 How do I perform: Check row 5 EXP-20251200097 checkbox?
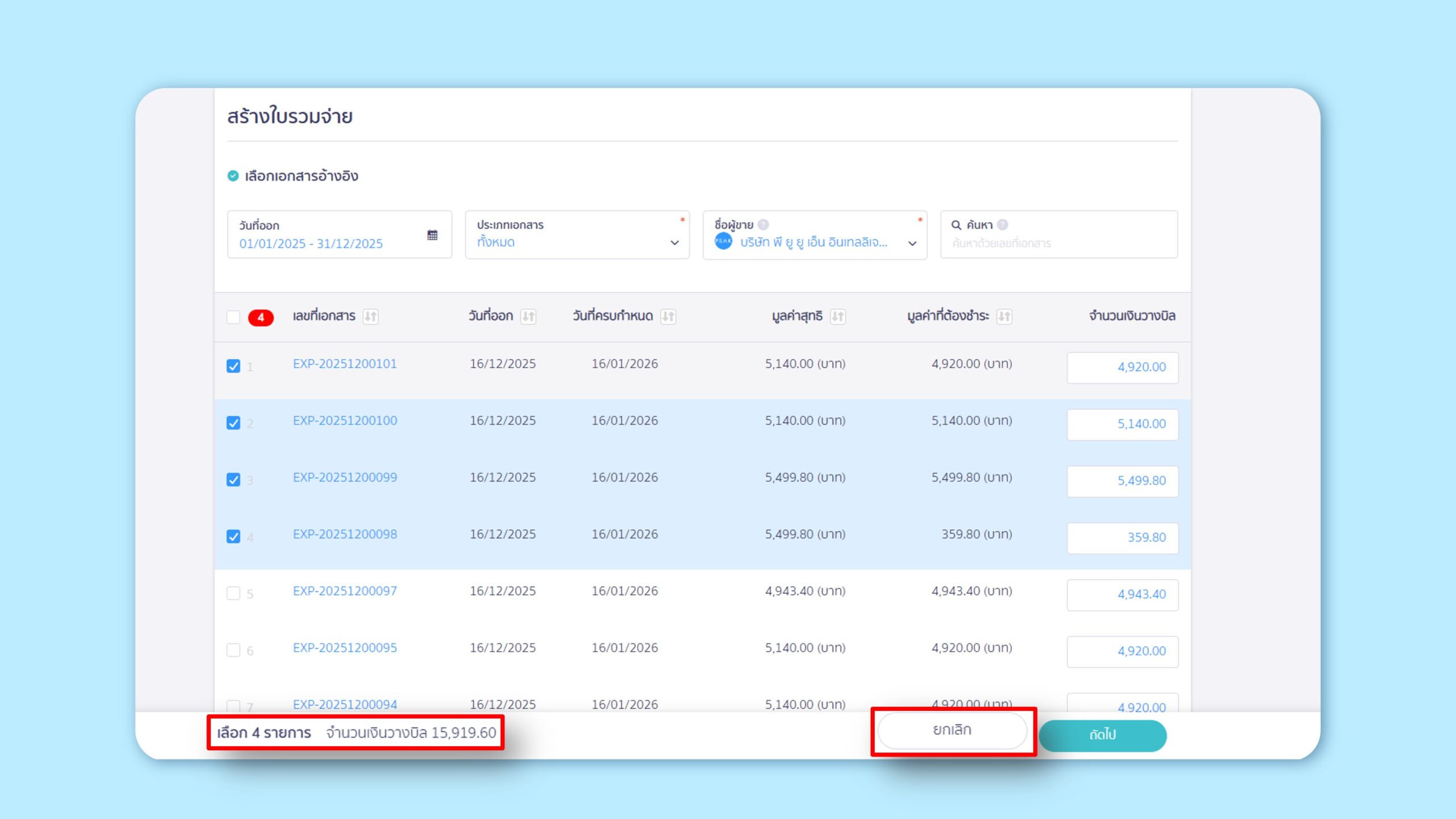pyautogui.click(x=233, y=593)
